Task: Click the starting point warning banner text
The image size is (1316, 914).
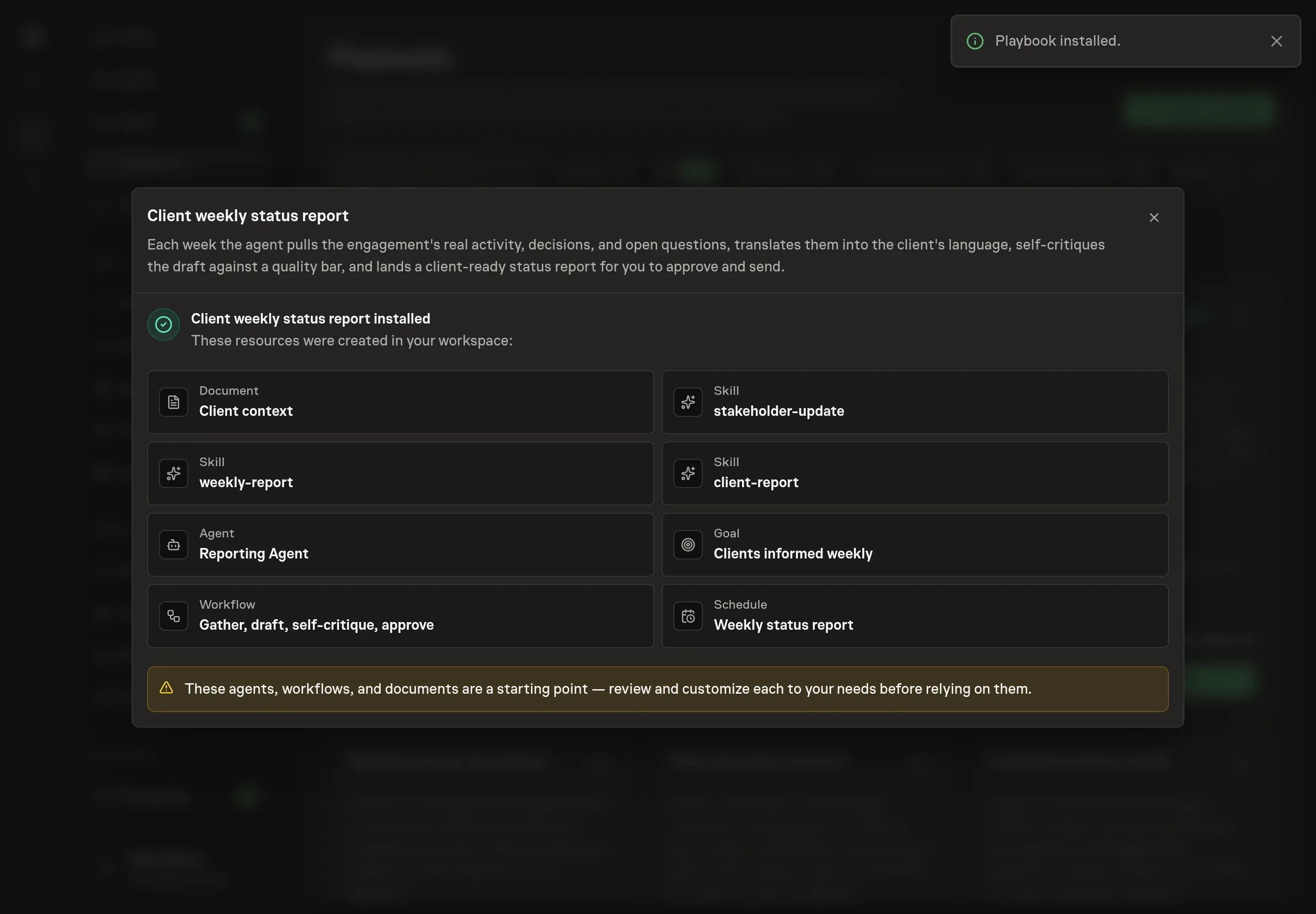Action: pos(608,688)
